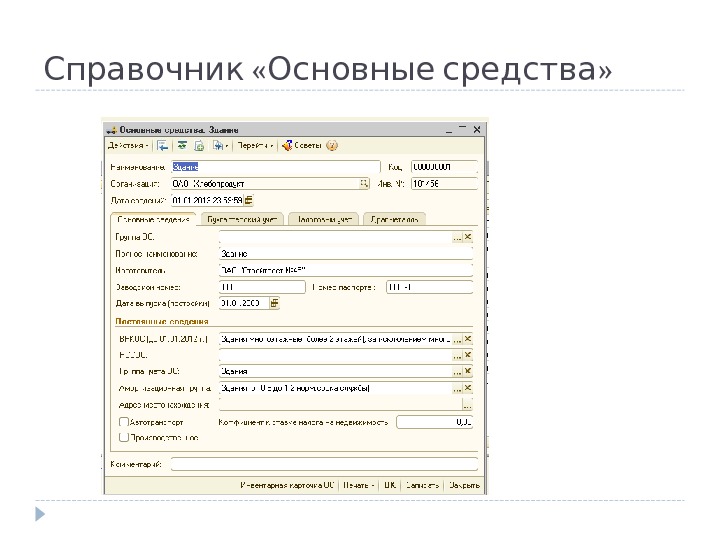Click the Заводской номер field
The width and height of the screenshot is (720, 540).
(262, 287)
